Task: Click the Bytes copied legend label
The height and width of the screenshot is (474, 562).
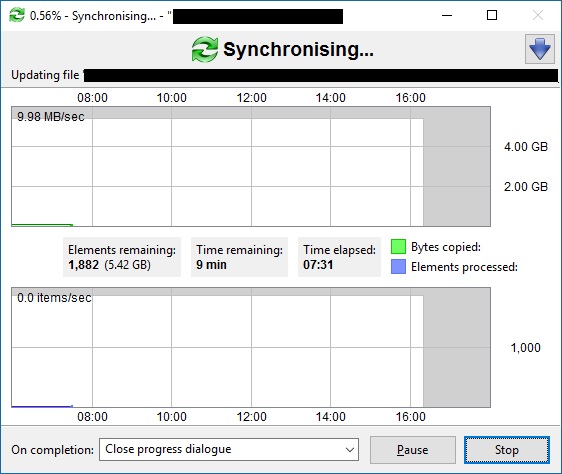Action: (x=446, y=247)
